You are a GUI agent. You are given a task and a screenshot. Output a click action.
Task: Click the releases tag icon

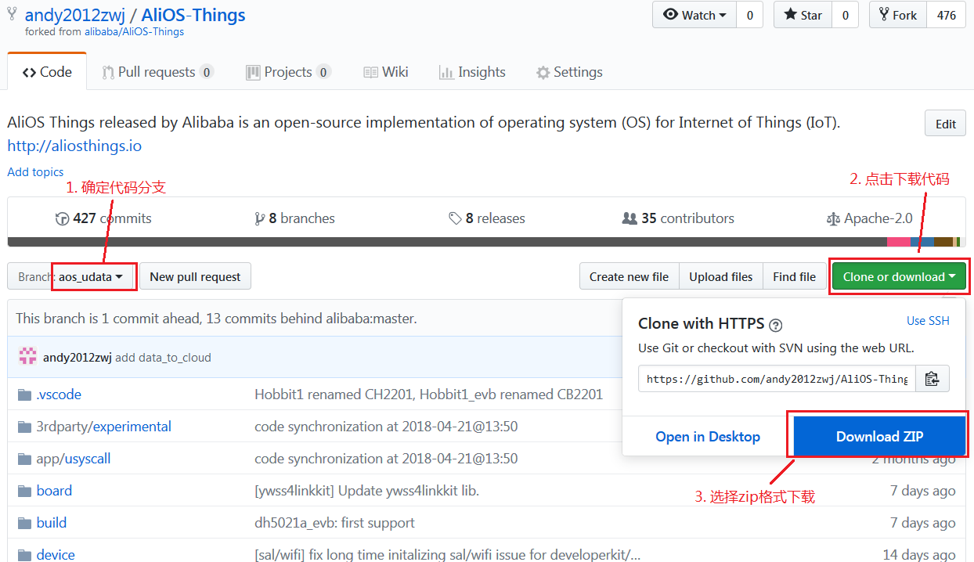[x=455, y=219]
